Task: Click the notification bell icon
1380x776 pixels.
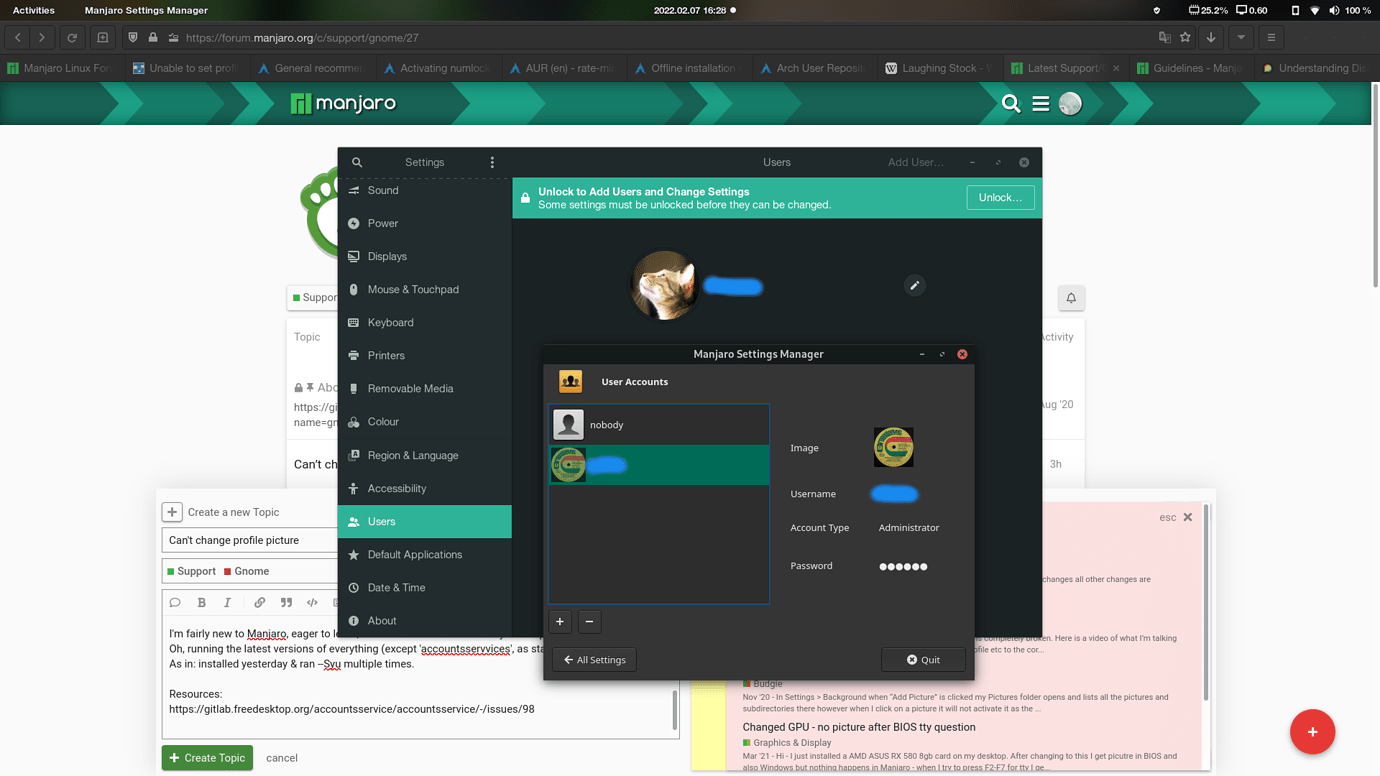Action: pyautogui.click(x=1071, y=298)
